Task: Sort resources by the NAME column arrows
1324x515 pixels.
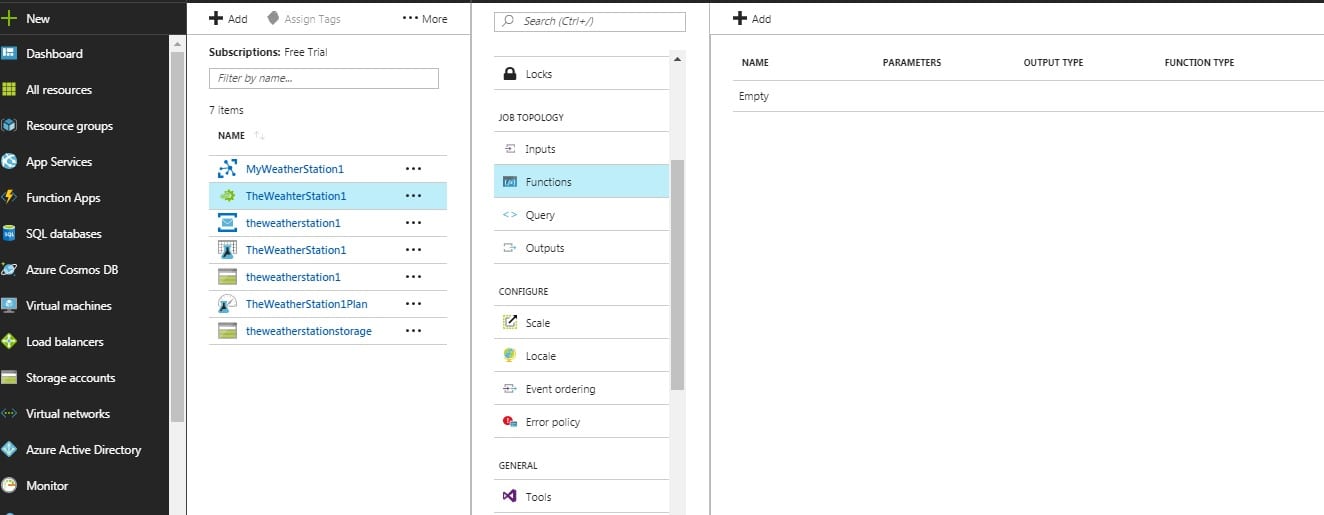Action: tap(260, 135)
